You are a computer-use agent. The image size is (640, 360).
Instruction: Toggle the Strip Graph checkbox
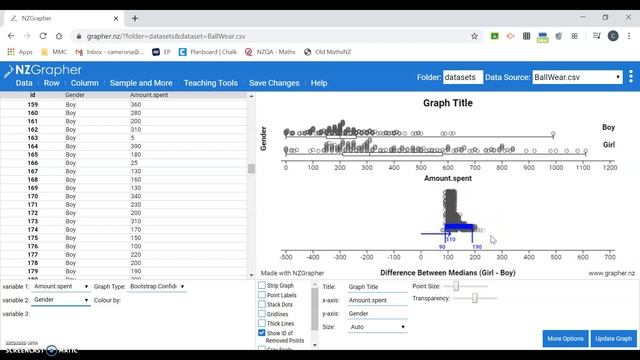tap(262, 285)
